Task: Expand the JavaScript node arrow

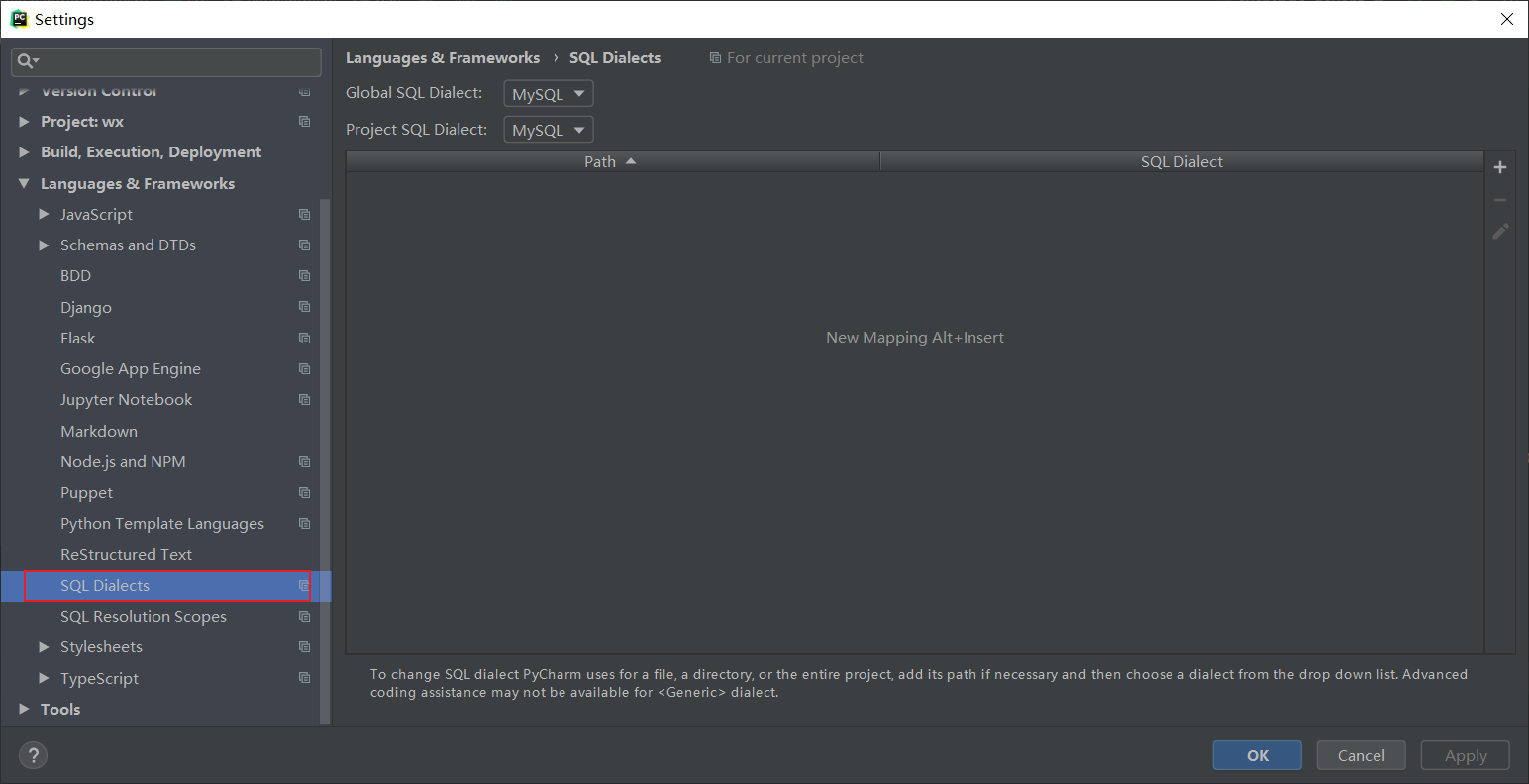Action: click(44, 215)
